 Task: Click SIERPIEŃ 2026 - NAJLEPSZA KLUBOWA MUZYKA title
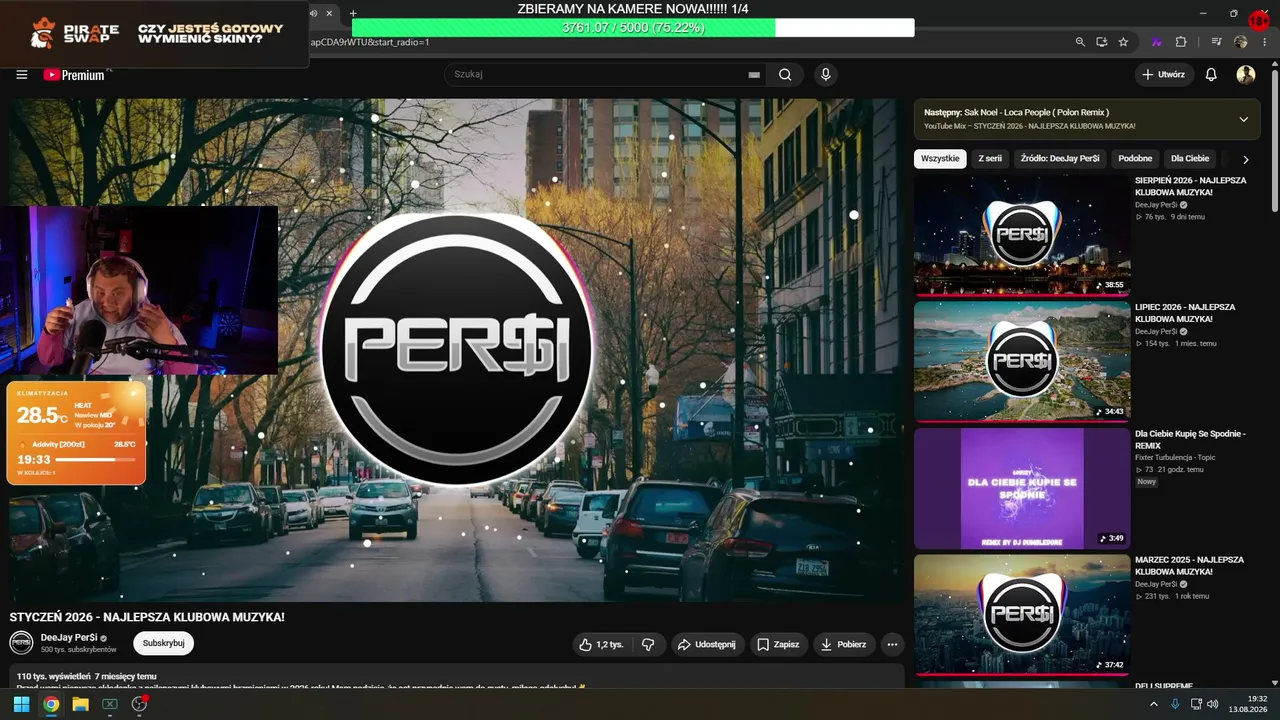(1190, 186)
